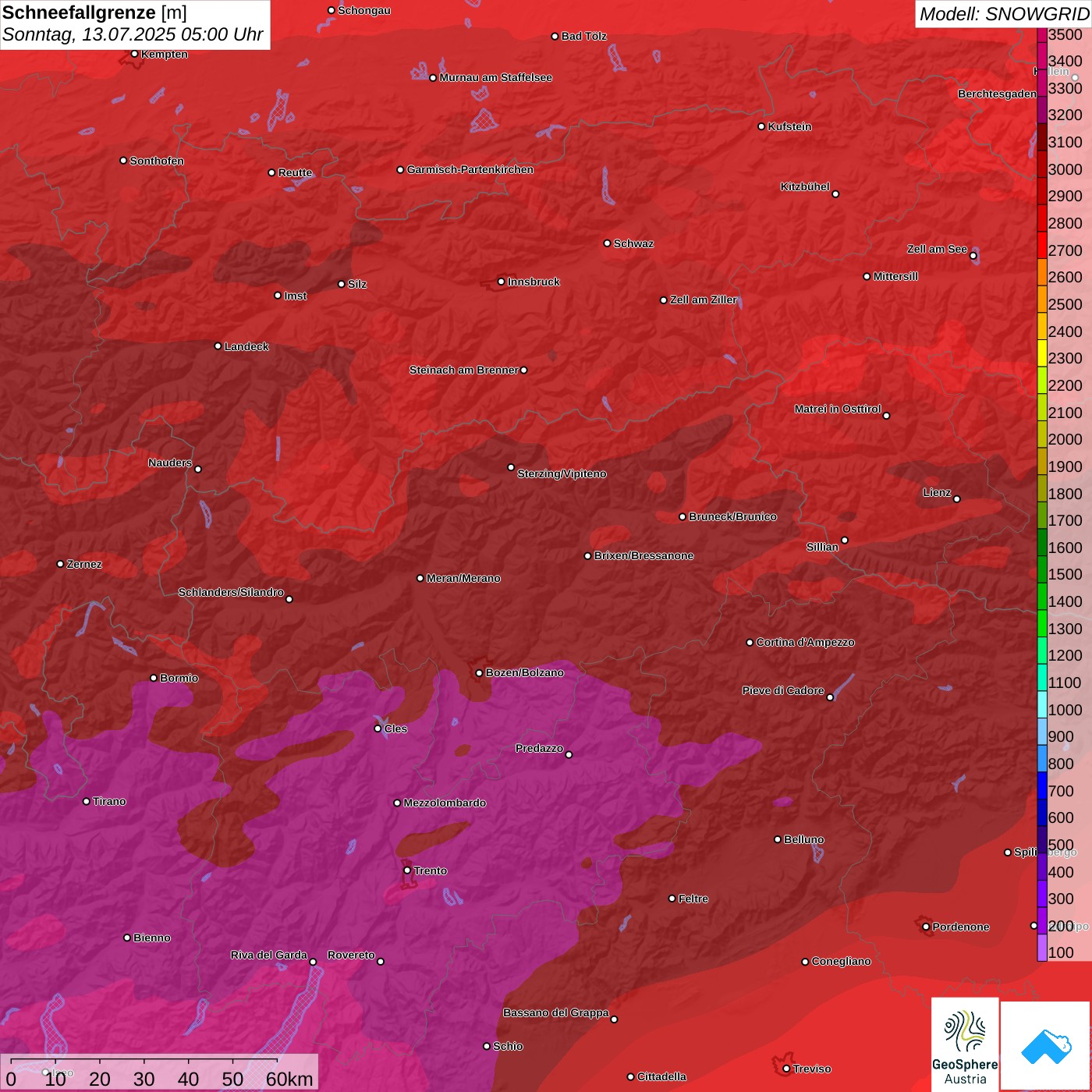
Task: Click the '2700' legend value
Action: 1065,250
